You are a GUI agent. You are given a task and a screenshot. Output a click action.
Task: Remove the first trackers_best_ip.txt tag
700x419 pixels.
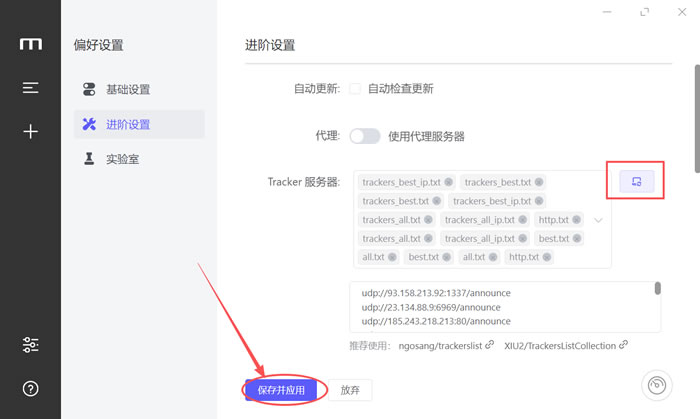point(449,182)
